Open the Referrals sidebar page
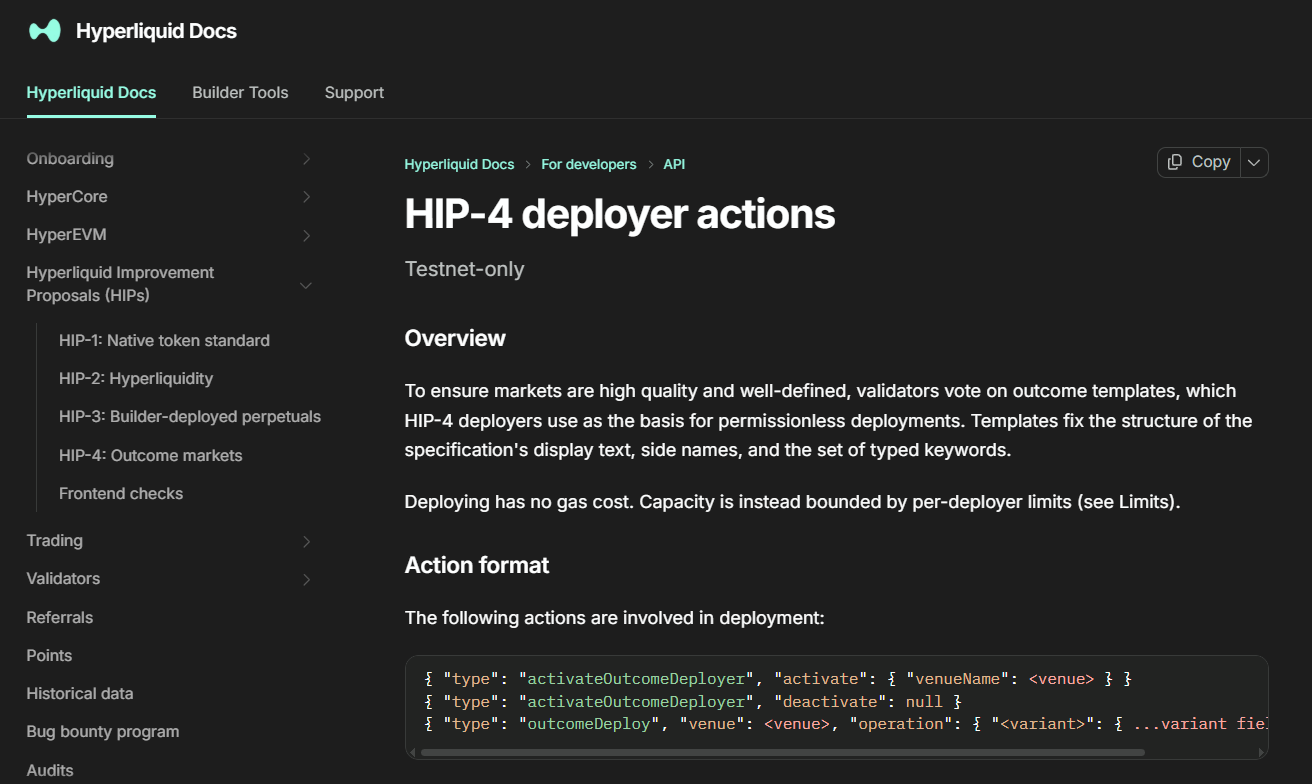The height and width of the screenshot is (784, 1312). pos(60,617)
